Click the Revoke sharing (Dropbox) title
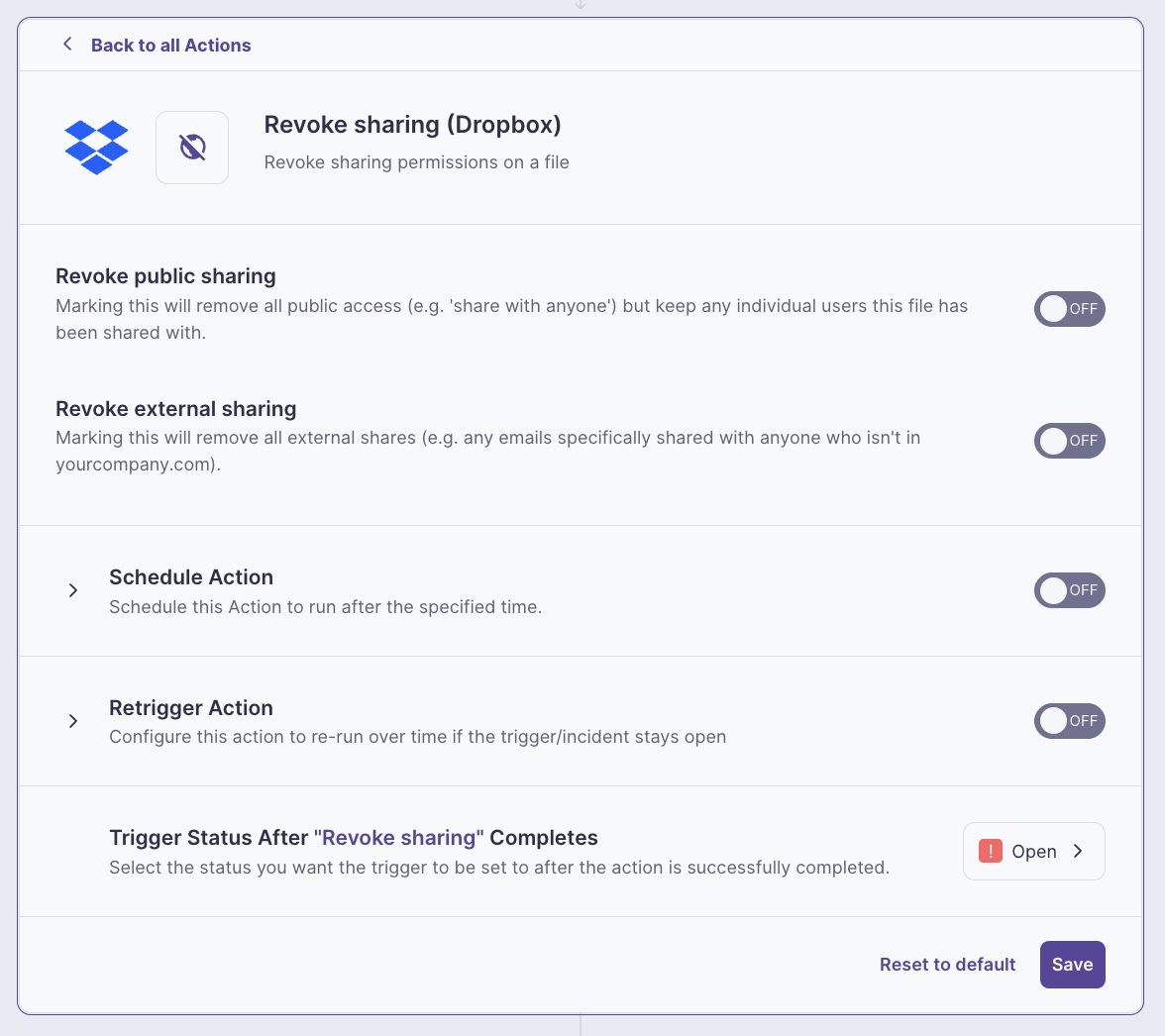The width and height of the screenshot is (1165, 1036). click(x=412, y=125)
